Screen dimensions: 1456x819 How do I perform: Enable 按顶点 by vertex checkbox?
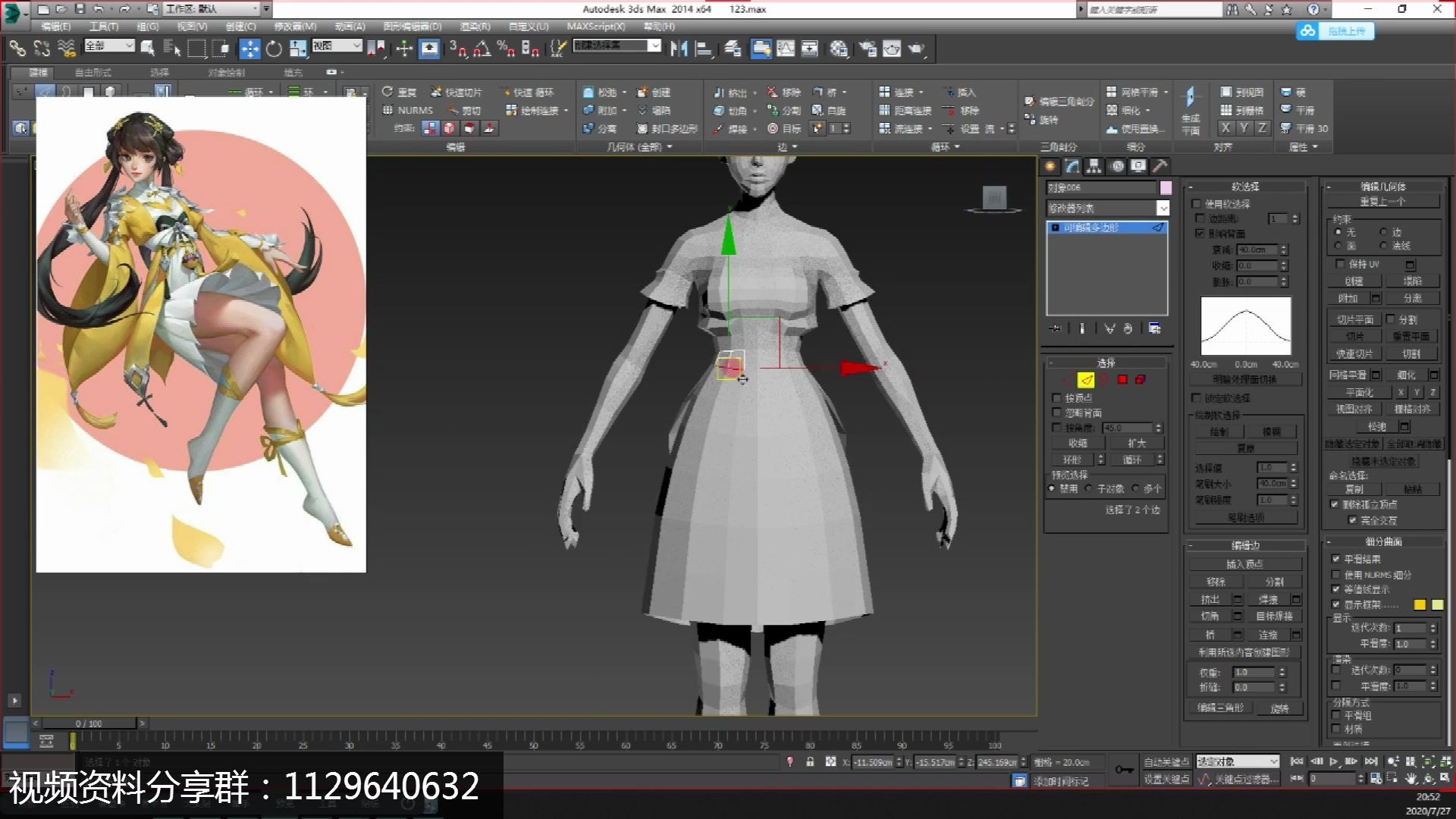pyautogui.click(x=1057, y=397)
